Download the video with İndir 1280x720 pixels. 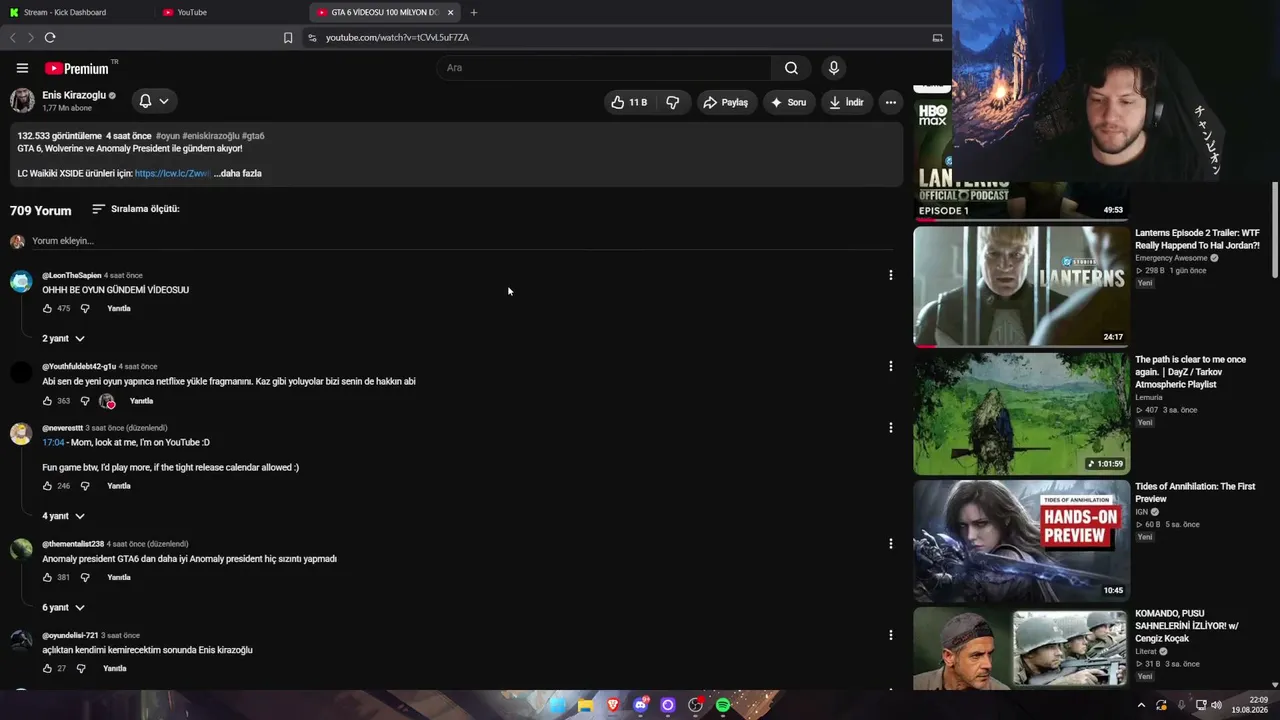click(x=846, y=102)
